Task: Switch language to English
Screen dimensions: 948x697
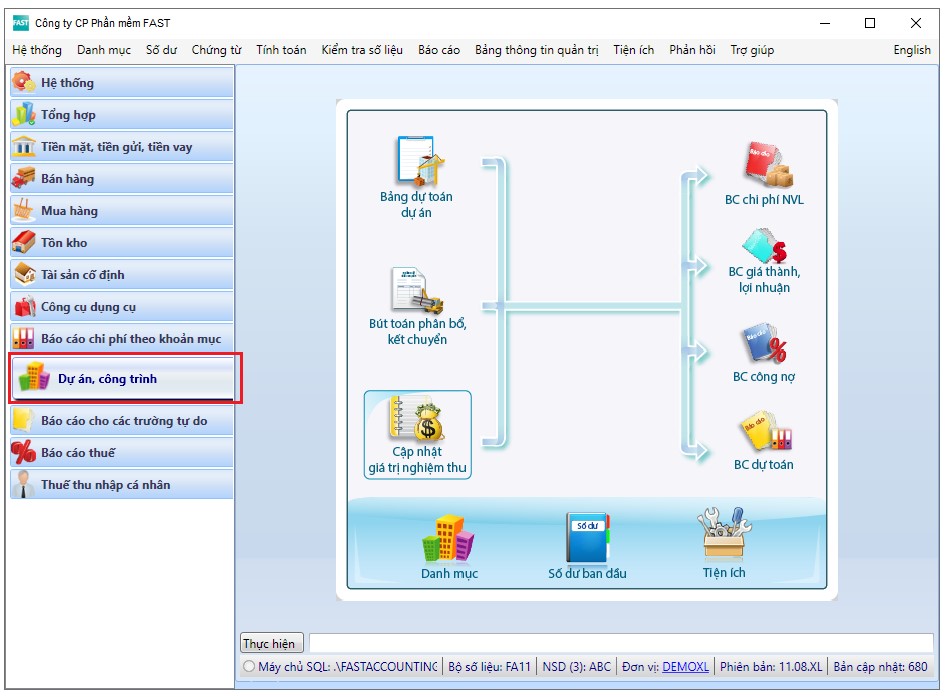Action: [x=911, y=50]
